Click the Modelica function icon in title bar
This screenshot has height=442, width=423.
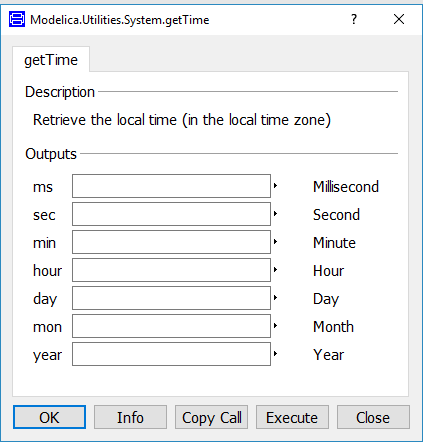click(x=17, y=19)
